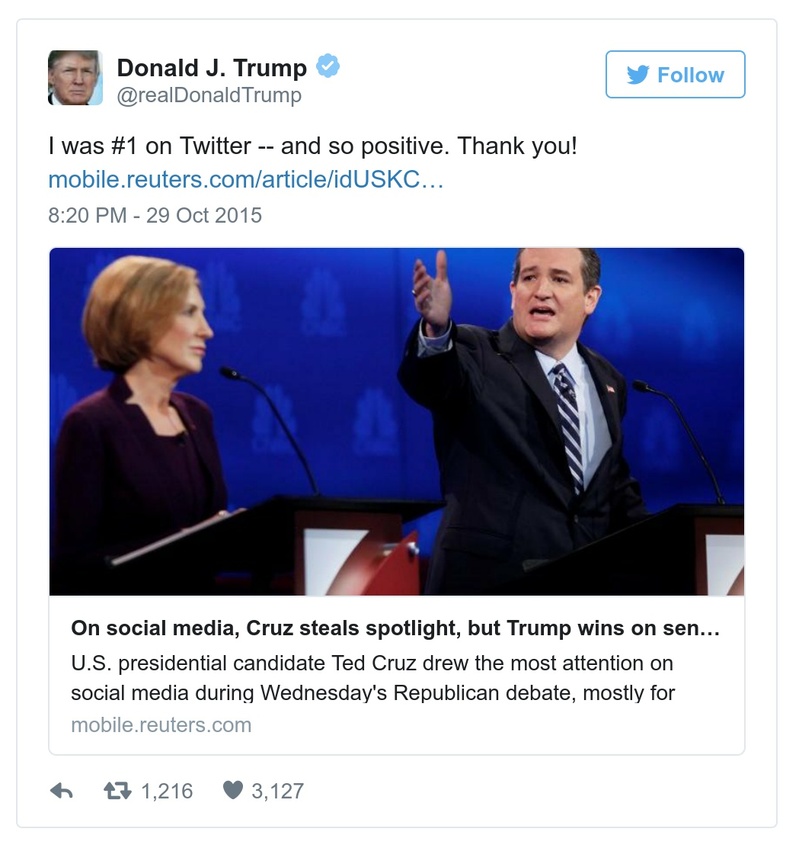Open Donald Trump's profile avatar
Image resolution: width=799 pixels, height=848 pixels.
(75, 76)
